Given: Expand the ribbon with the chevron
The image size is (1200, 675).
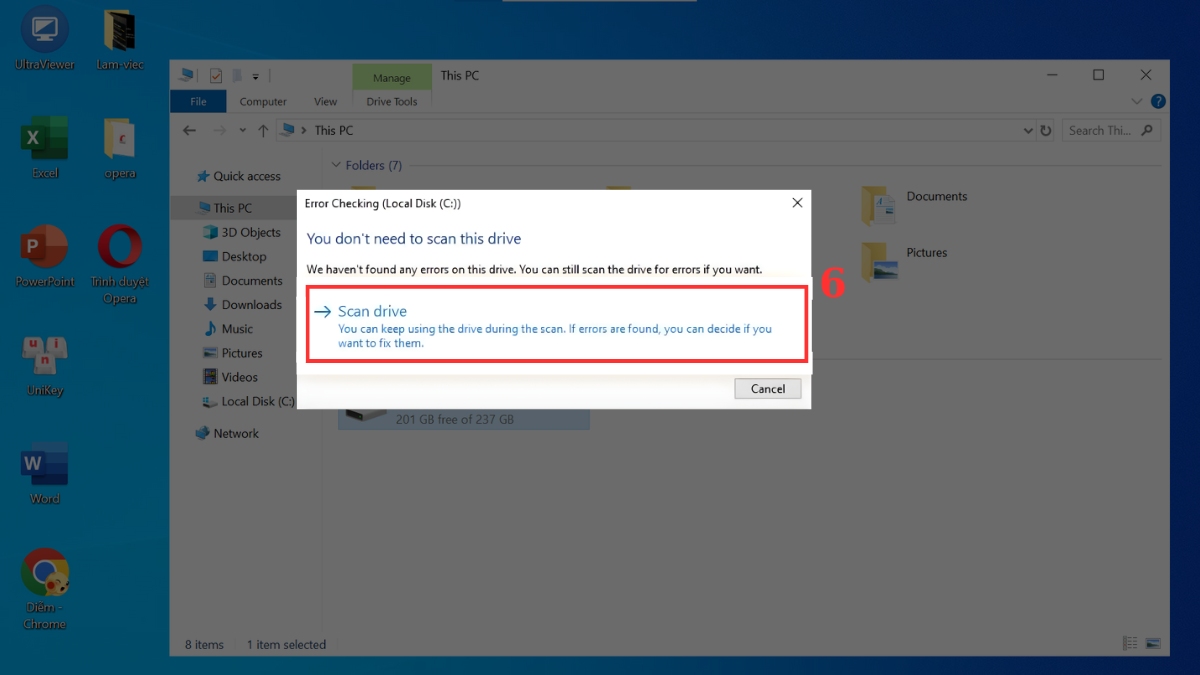Looking at the screenshot, I should pyautogui.click(x=1136, y=101).
